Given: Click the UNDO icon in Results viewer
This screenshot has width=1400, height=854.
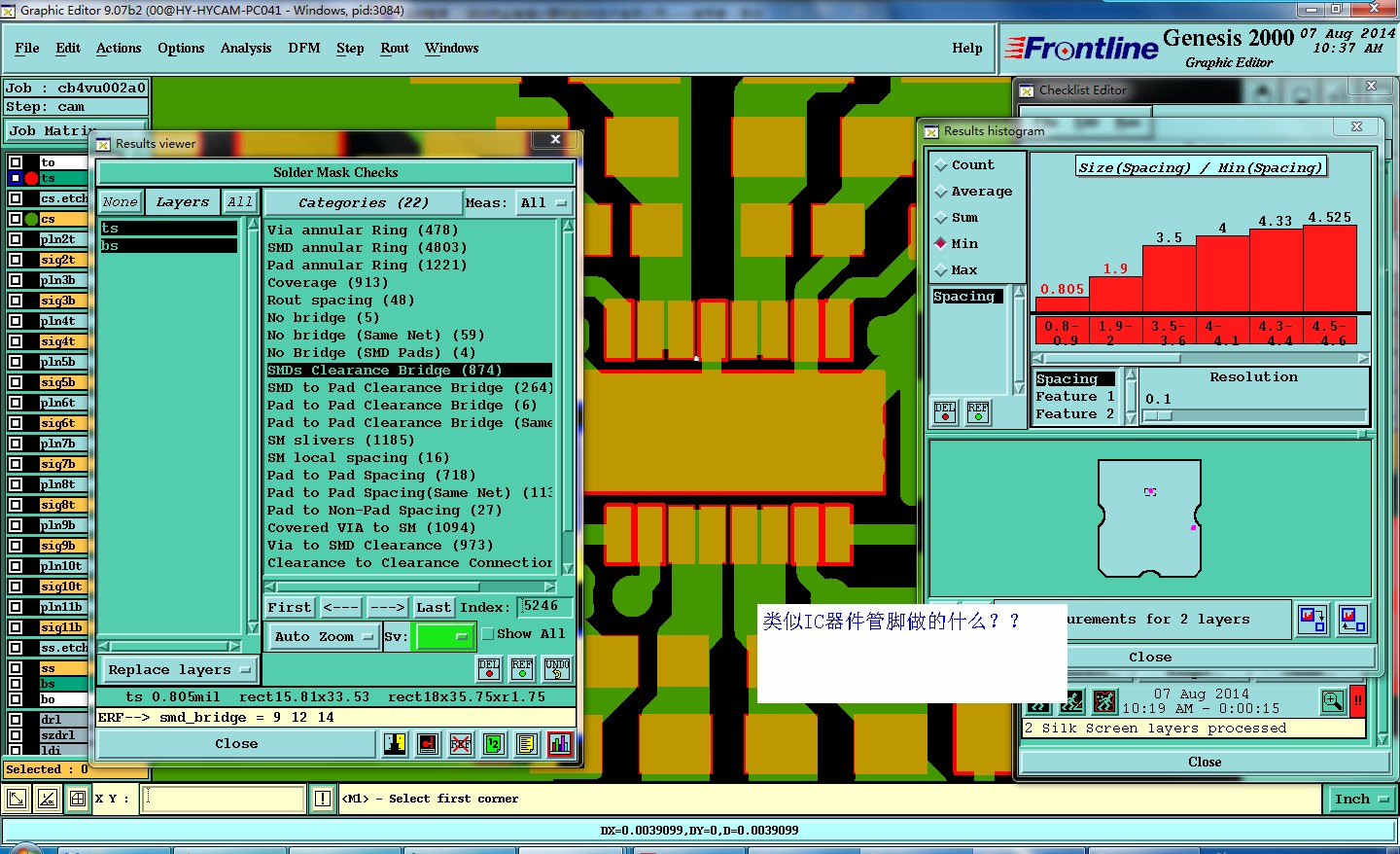Looking at the screenshot, I should pyautogui.click(x=557, y=669).
